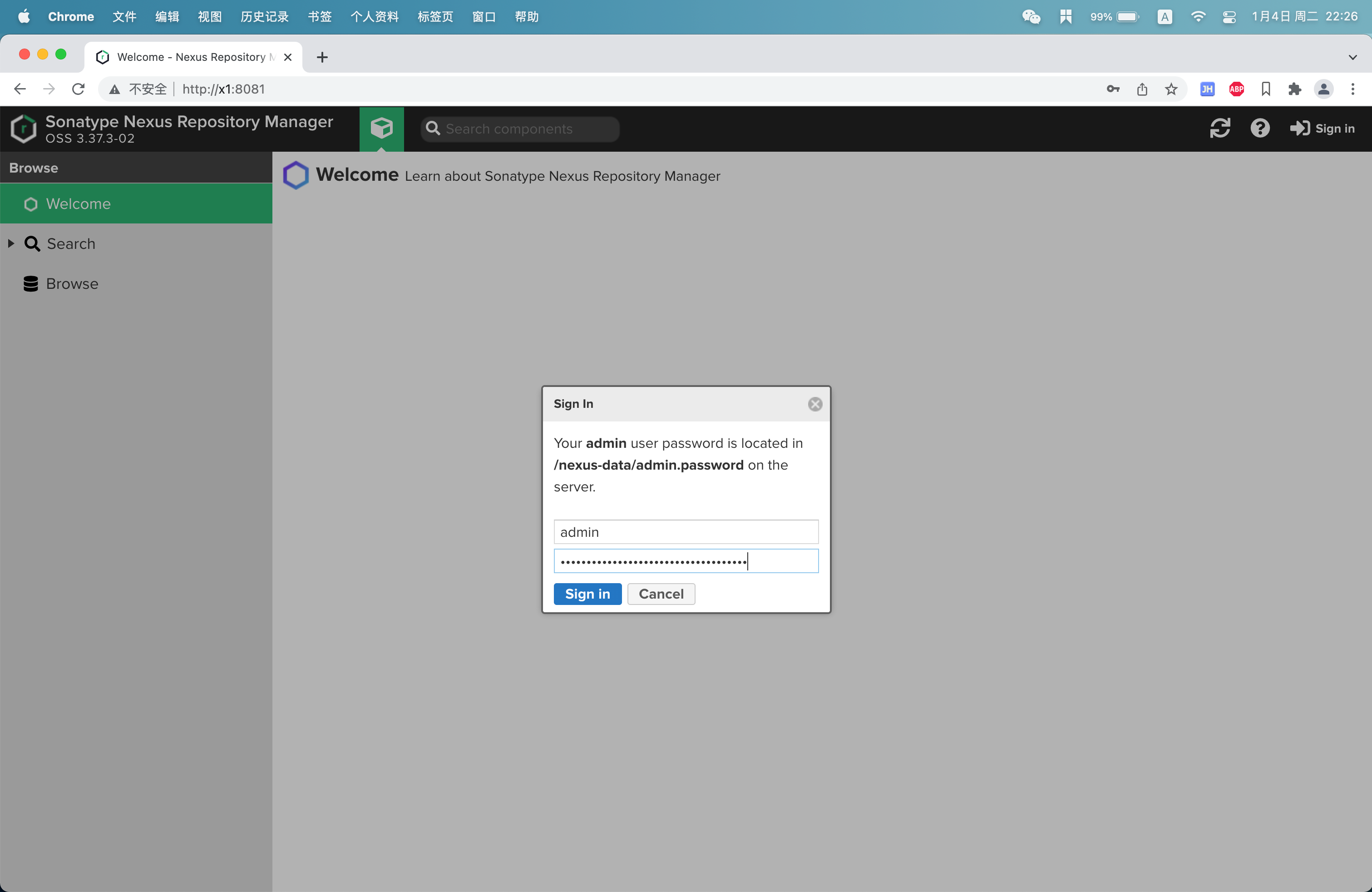This screenshot has height=892, width=1372.
Task: Open the JH extension icon
Action: [x=1207, y=89]
